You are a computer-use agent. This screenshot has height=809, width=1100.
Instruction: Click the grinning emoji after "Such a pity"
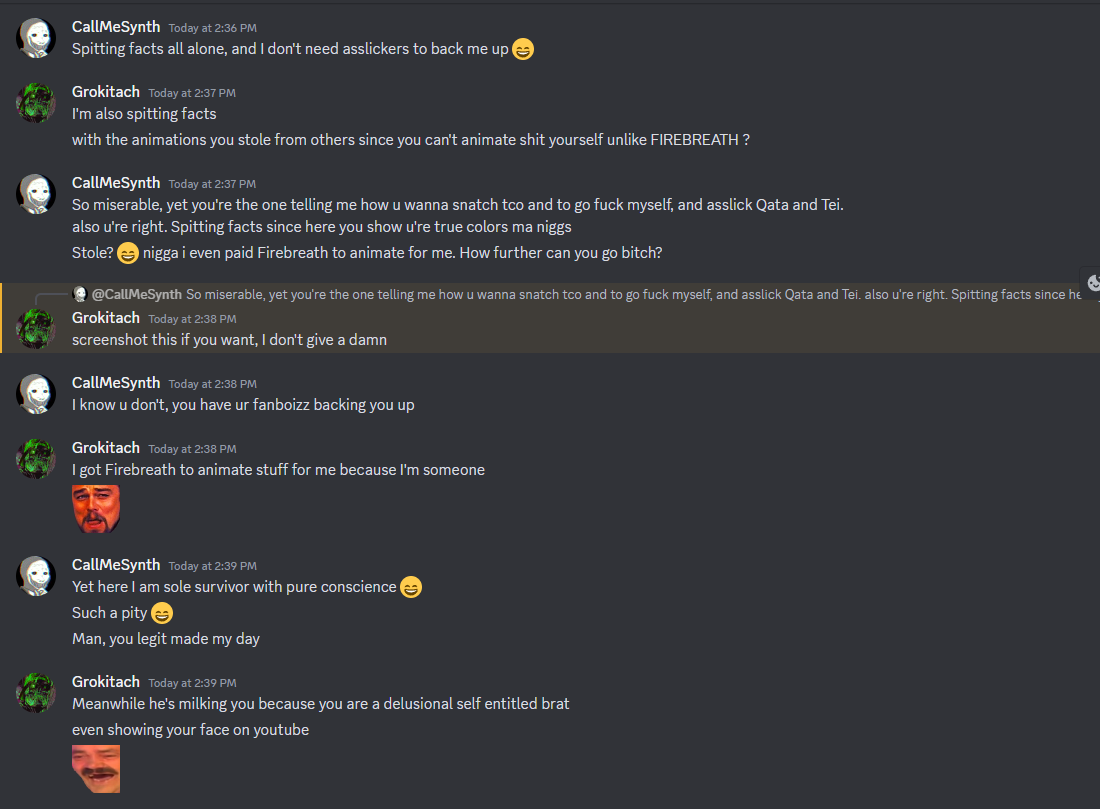(x=162, y=613)
